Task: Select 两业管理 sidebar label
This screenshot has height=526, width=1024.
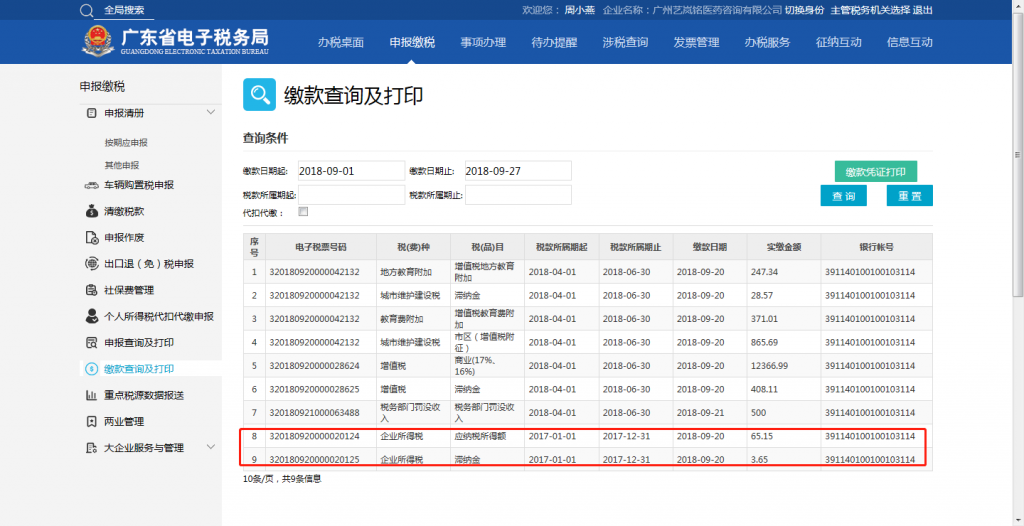Action: [124, 421]
